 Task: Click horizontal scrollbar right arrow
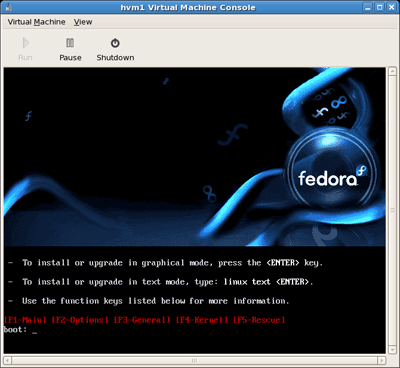(x=382, y=360)
